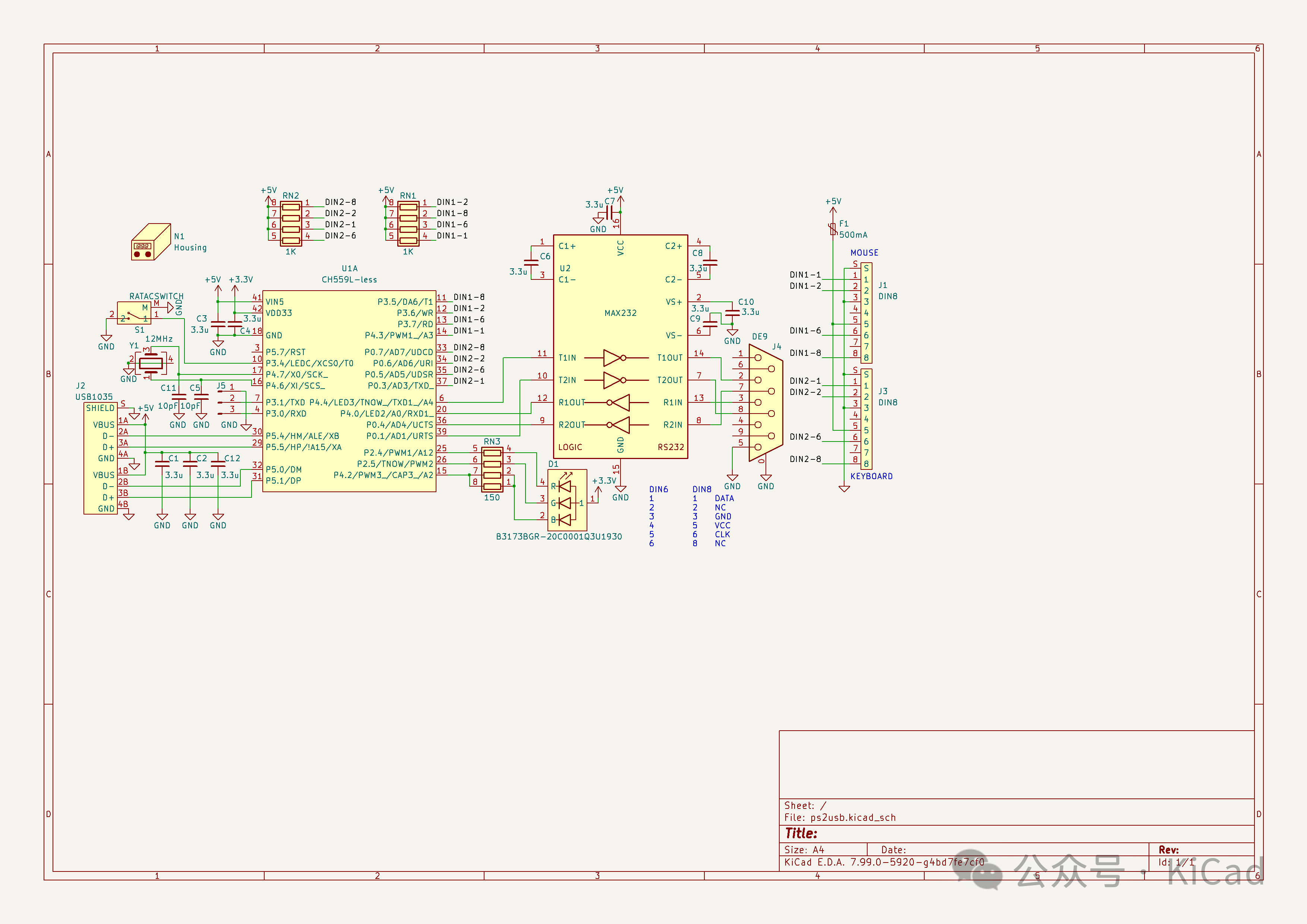Screen dimensions: 1307x924
Task: Click the RN1 1K resistor network
Action: (408, 224)
